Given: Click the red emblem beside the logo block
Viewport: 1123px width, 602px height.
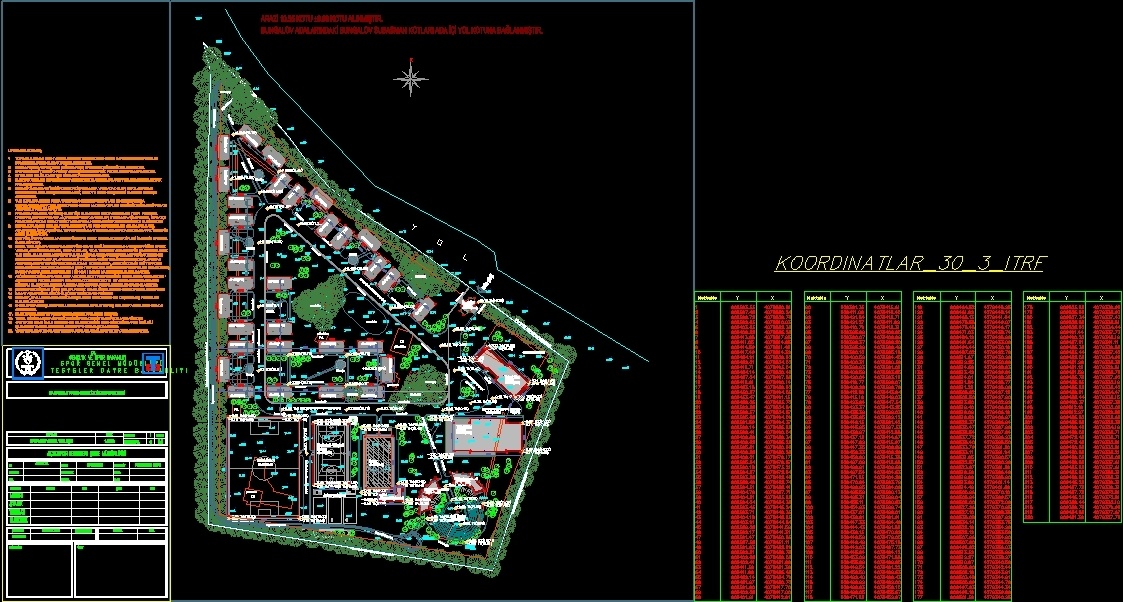Looking at the screenshot, I should point(150,364).
